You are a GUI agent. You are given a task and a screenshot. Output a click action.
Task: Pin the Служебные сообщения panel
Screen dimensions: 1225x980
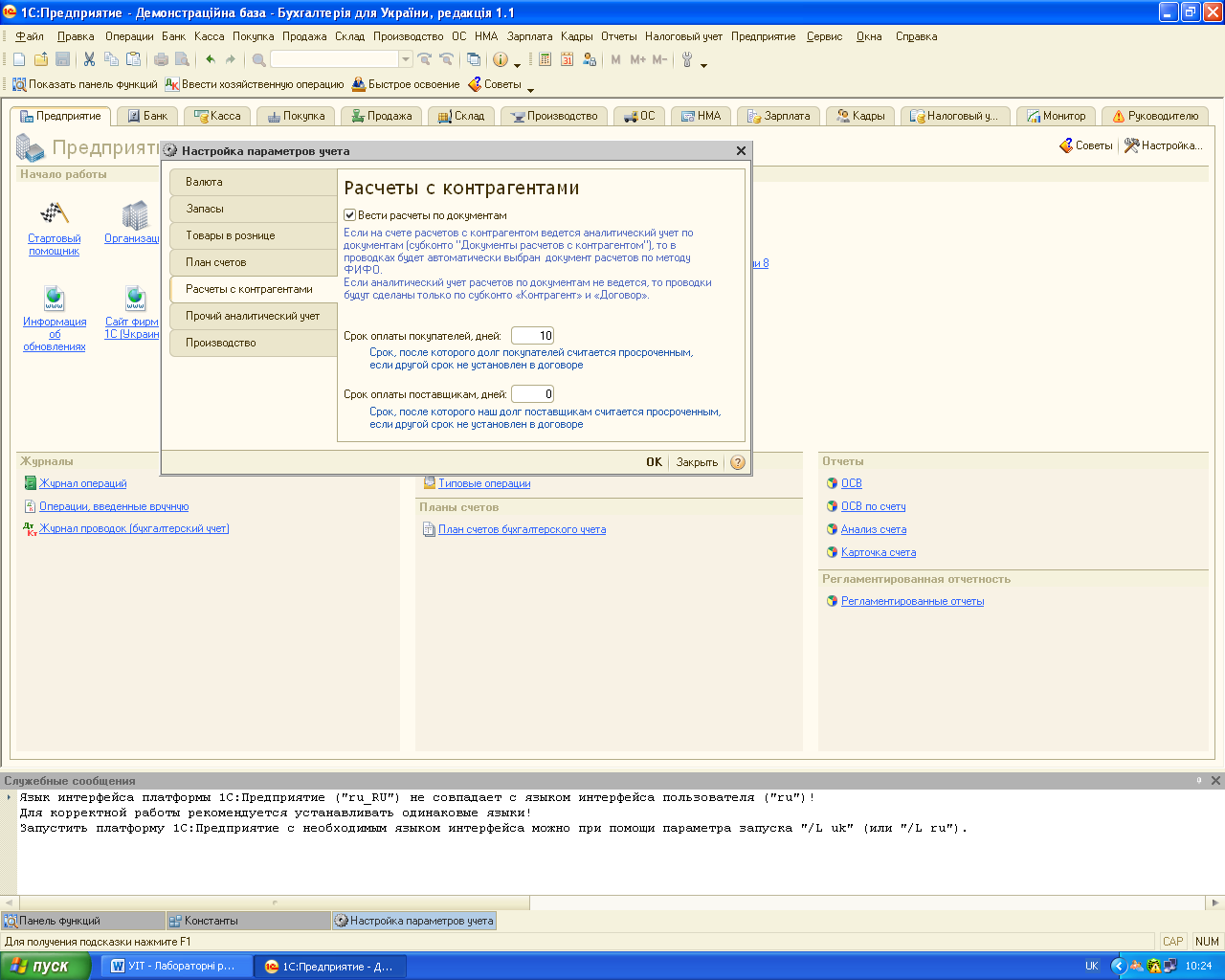coord(1199,781)
